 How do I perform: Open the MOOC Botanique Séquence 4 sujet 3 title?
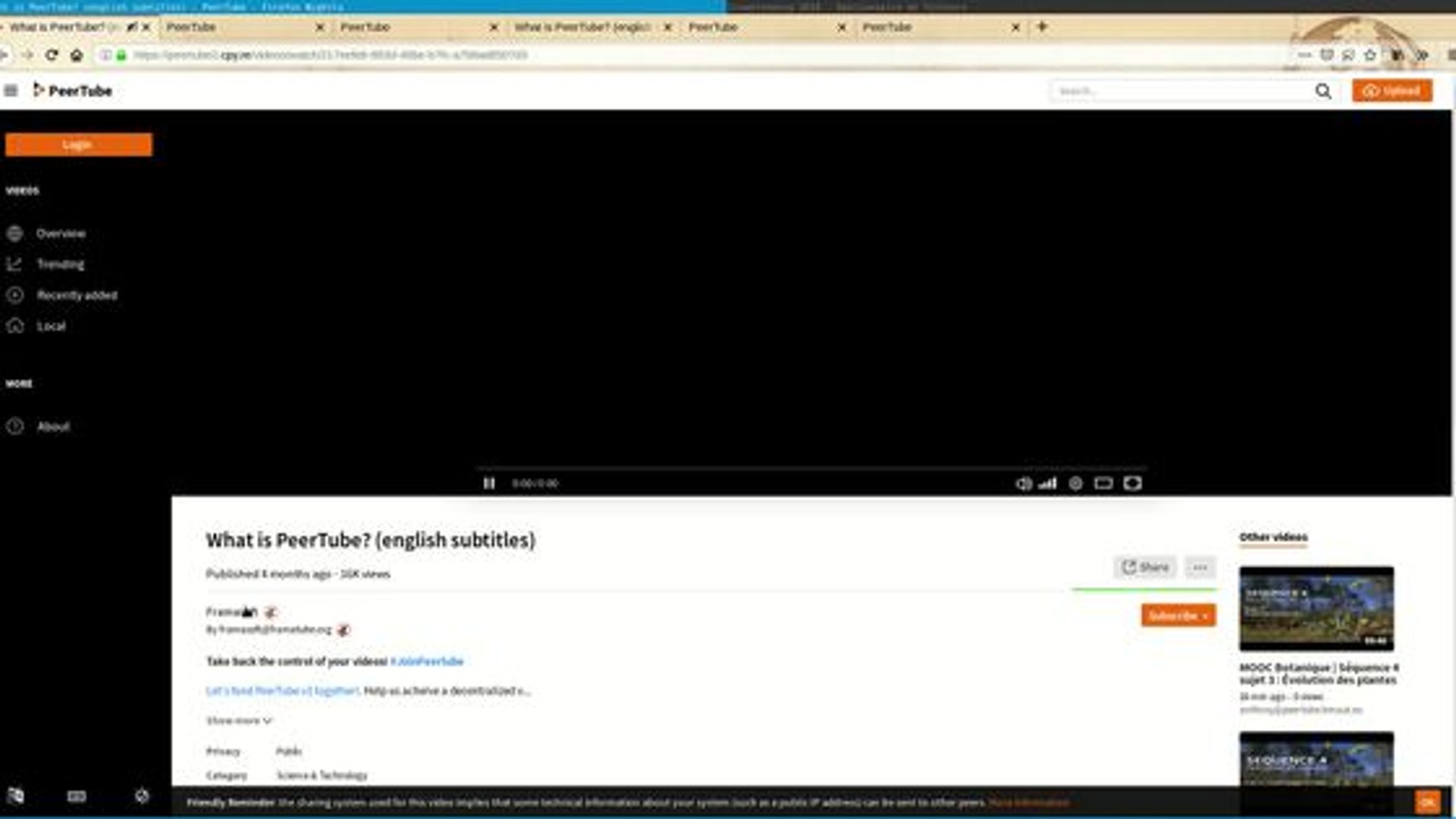(x=1319, y=673)
